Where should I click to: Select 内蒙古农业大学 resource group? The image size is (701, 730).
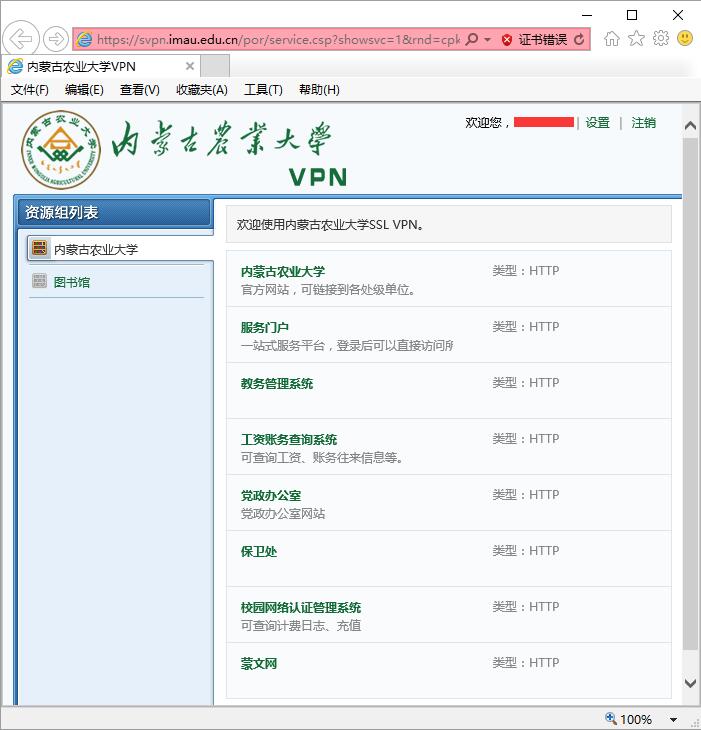120,250
